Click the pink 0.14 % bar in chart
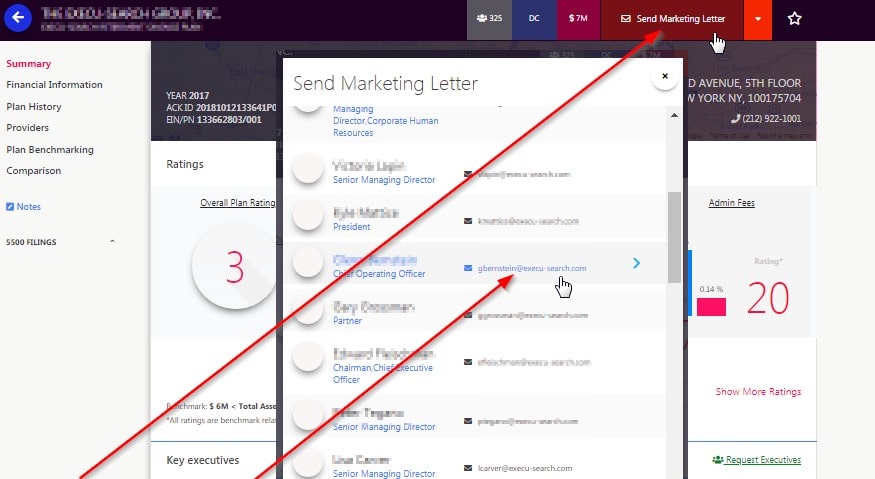Screen dimensions: 875x479 click(711, 306)
